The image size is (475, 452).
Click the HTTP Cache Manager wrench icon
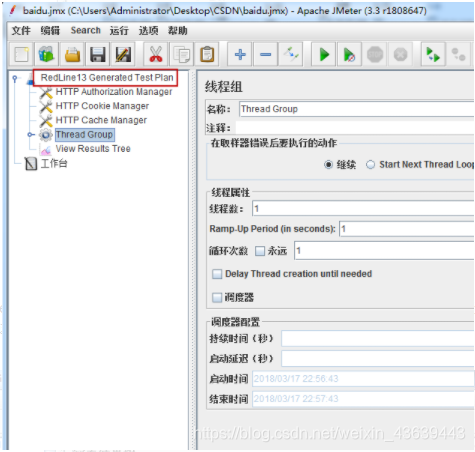[x=46, y=120]
